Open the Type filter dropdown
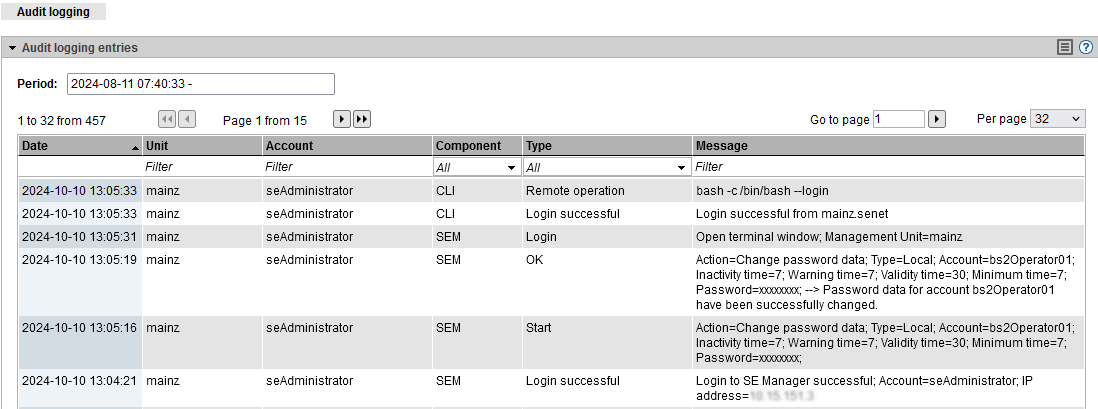This screenshot has width=1098, height=409. pos(606,168)
